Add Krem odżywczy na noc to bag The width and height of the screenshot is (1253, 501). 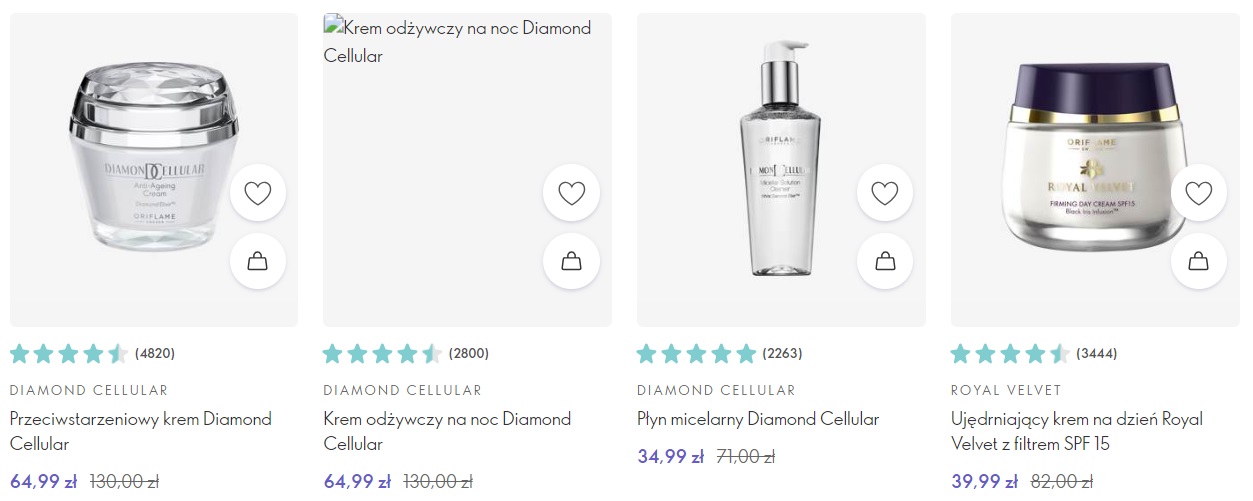click(571, 262)
